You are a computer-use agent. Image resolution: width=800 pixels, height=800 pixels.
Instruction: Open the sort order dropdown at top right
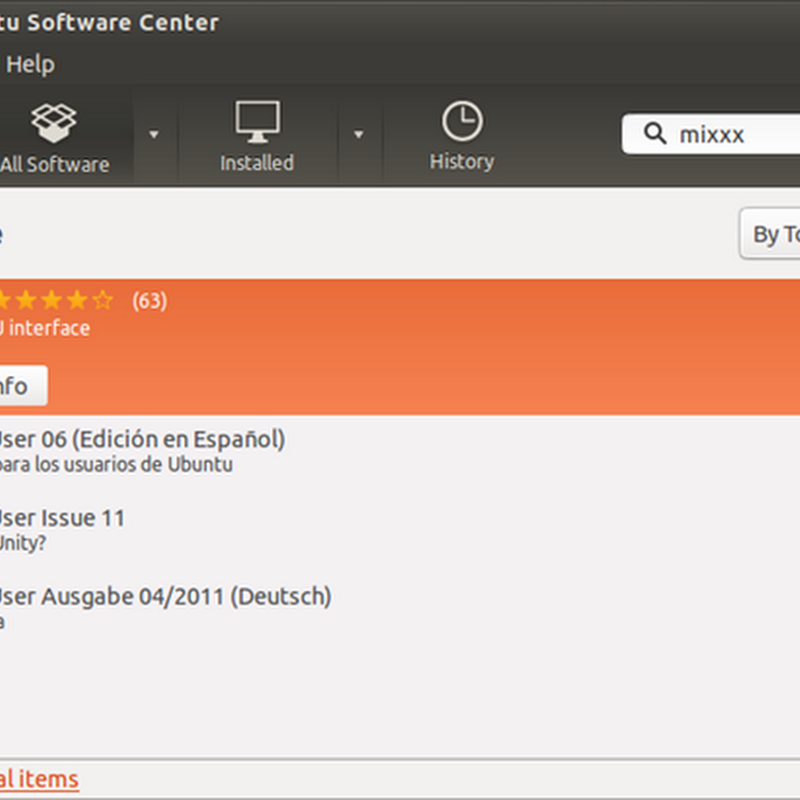769,234
